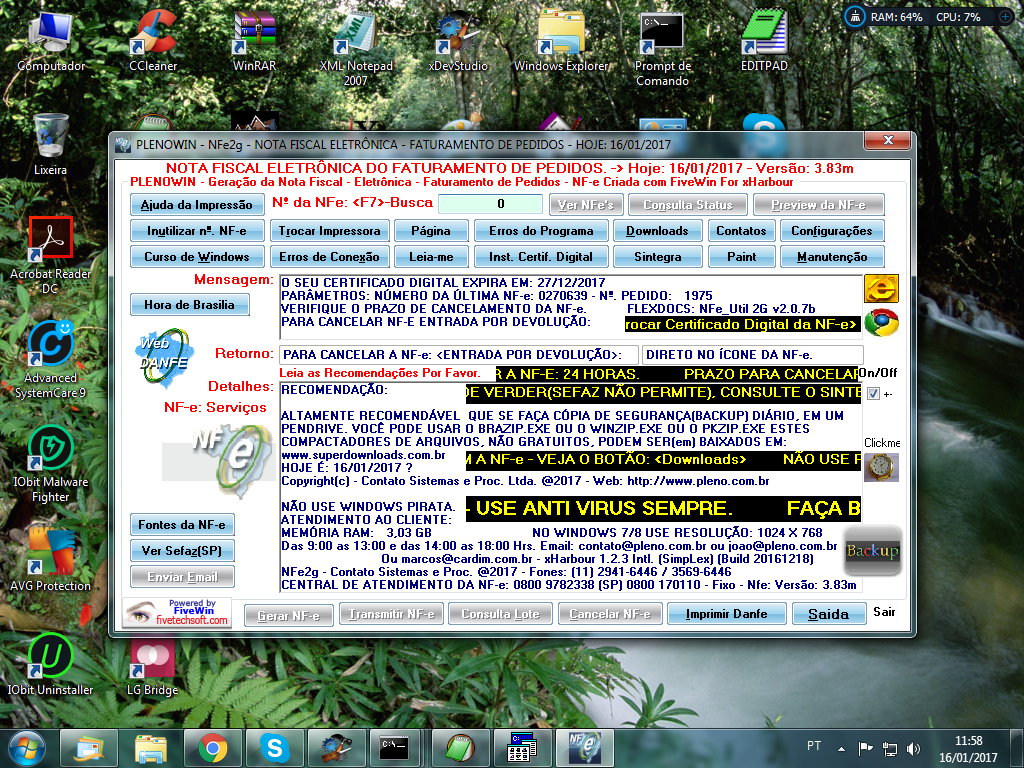Open Erros do Programa
The image size is (1024, 768).
[x=541, y=231]
